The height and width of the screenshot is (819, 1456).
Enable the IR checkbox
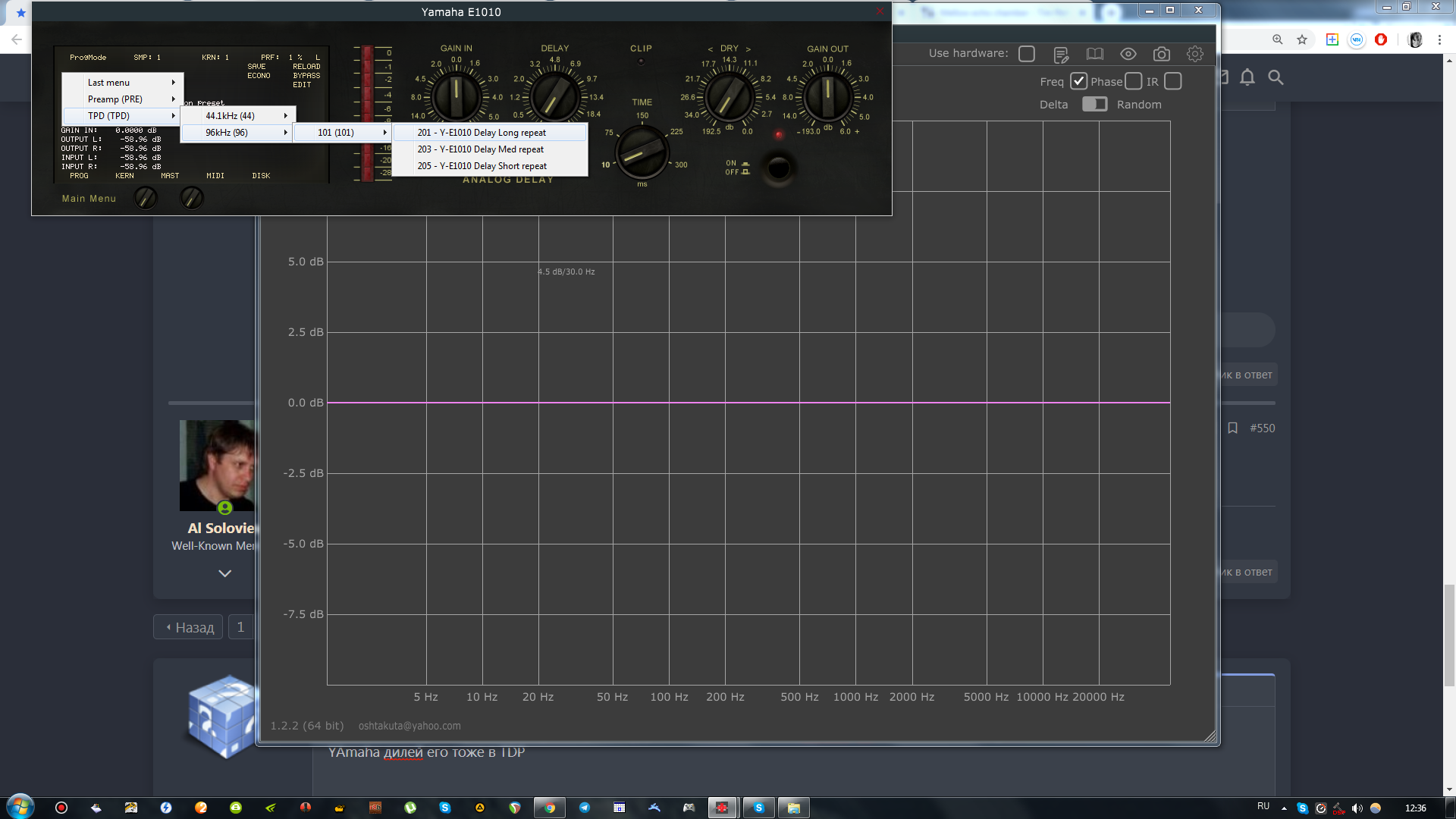pos(1172,81)
